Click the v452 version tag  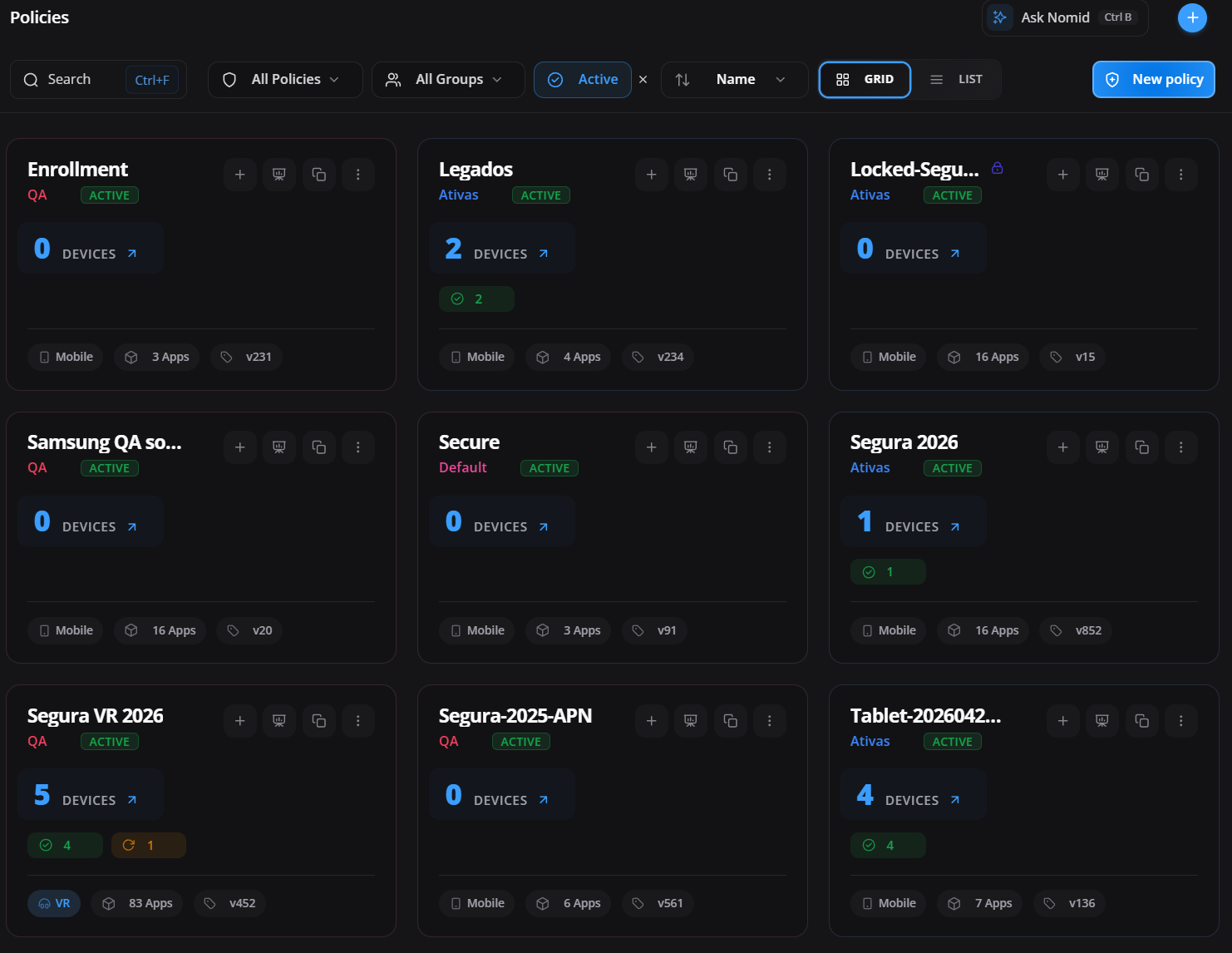[x=230, y=904]
